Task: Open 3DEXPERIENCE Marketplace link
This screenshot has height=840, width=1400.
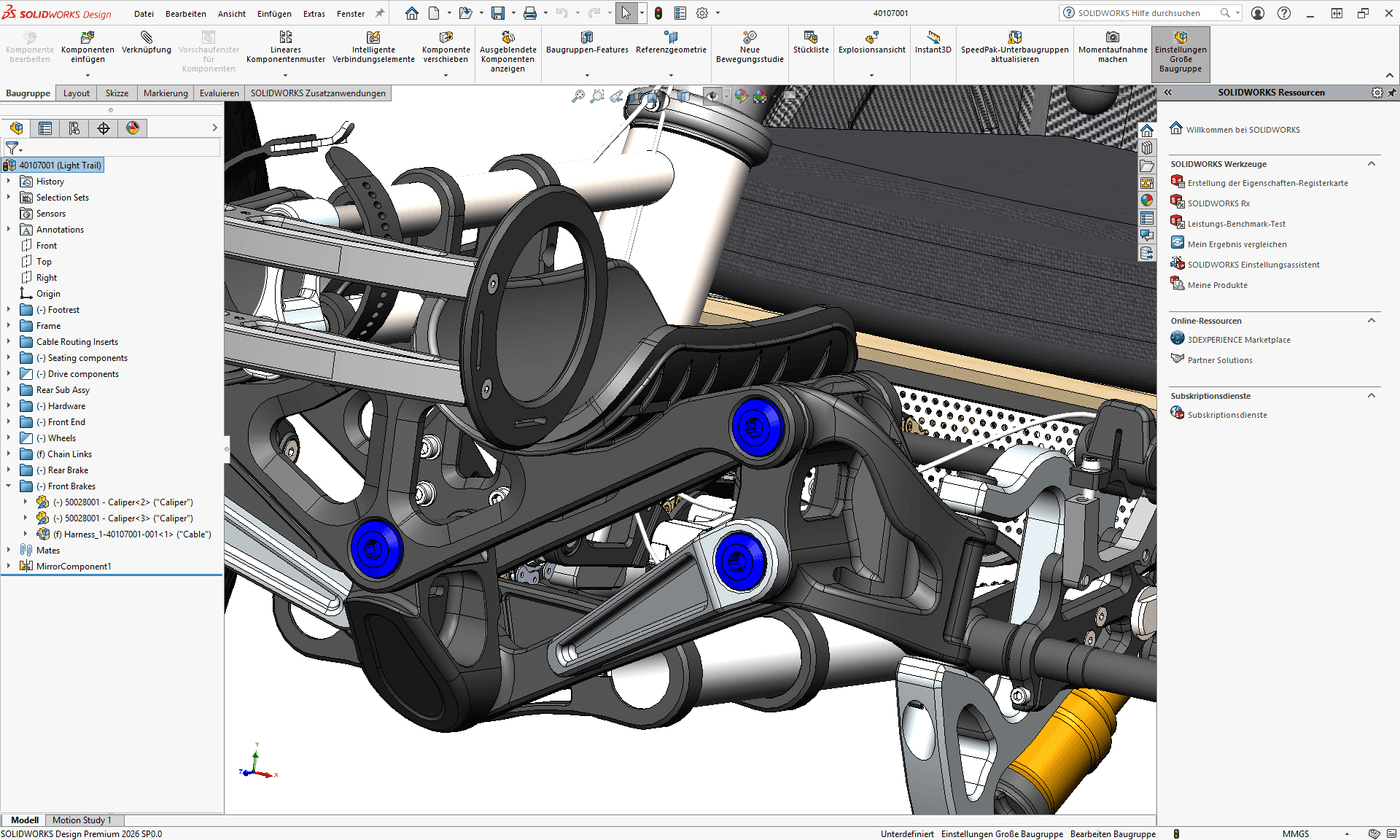Action: coord(1238,340)
